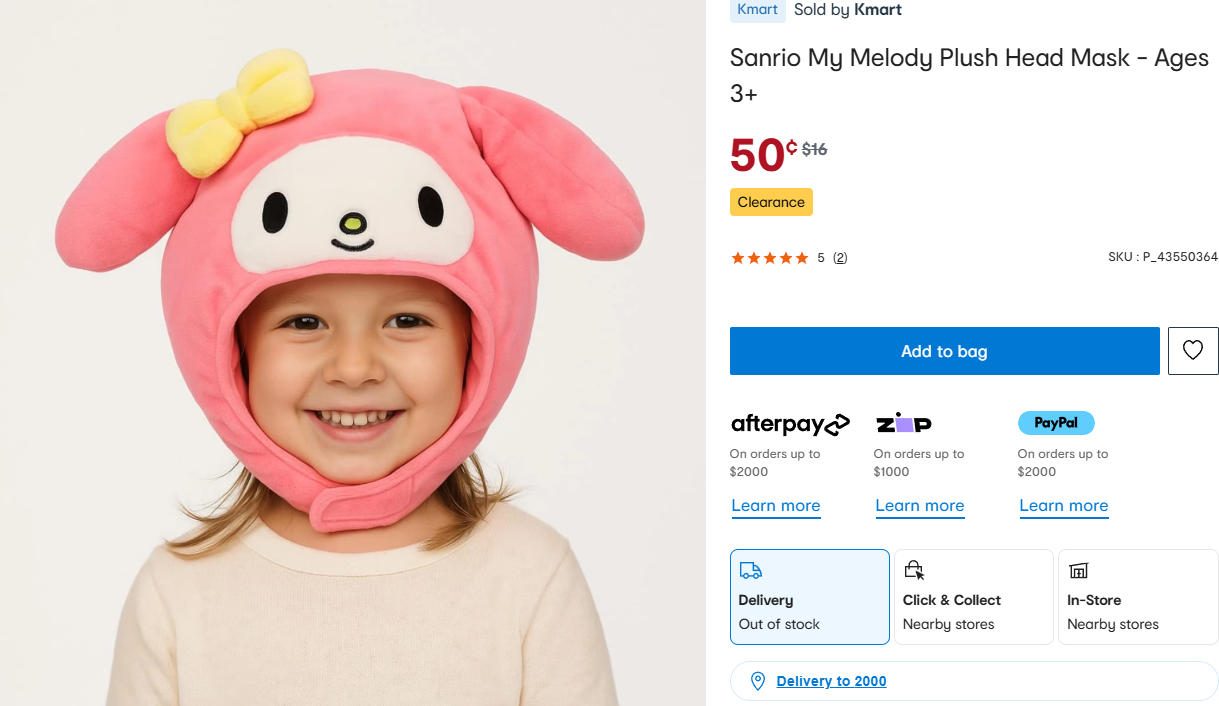Select the Delivery fulfilment option
Image resolution: width=1219 pixels, height=706 pixels.
pos(809,597)
